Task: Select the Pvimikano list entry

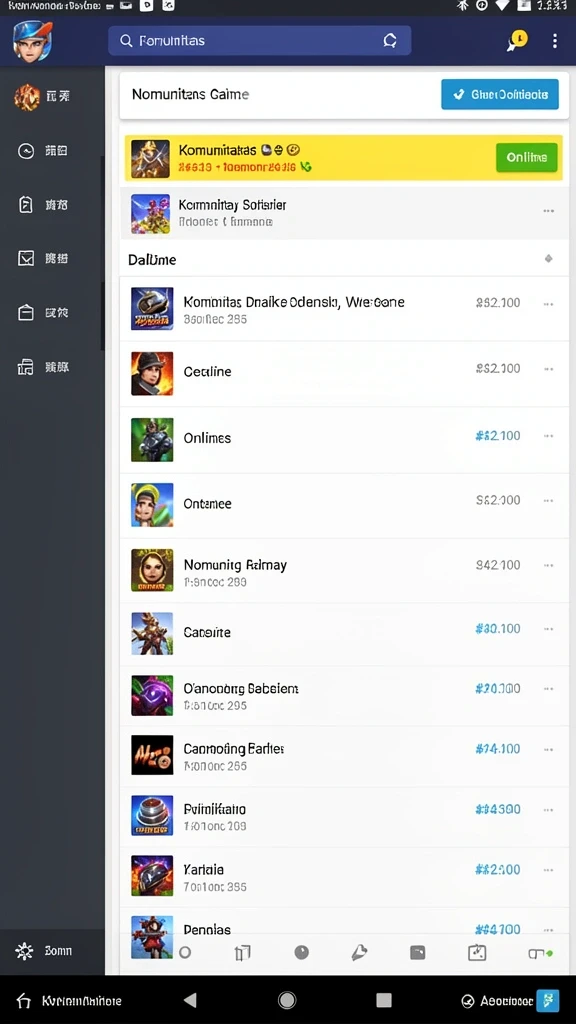Action: pyautogui.click(x=344, y=816)
